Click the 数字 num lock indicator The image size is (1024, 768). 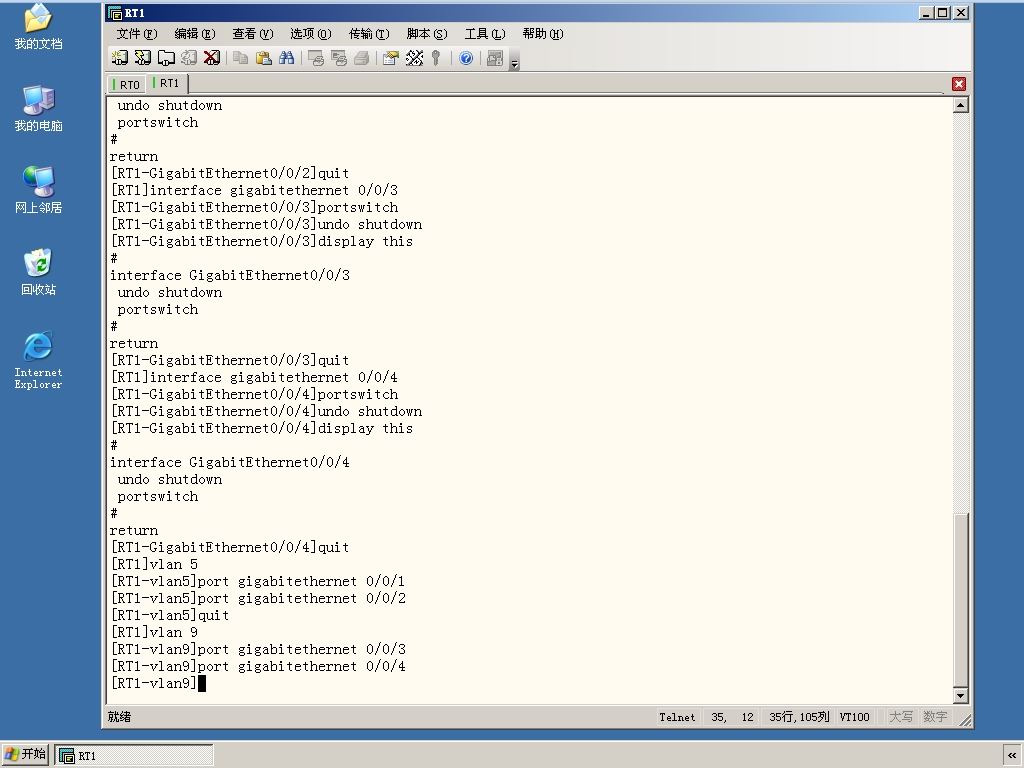(935, 717)
